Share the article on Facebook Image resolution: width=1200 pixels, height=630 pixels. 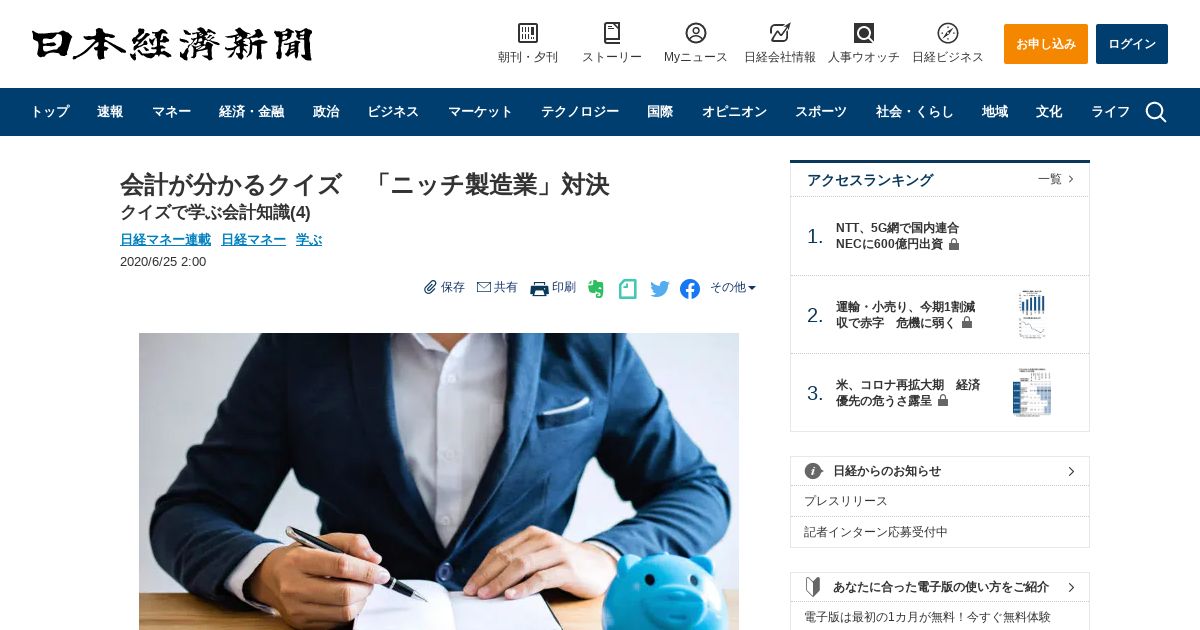click(690, 289)
